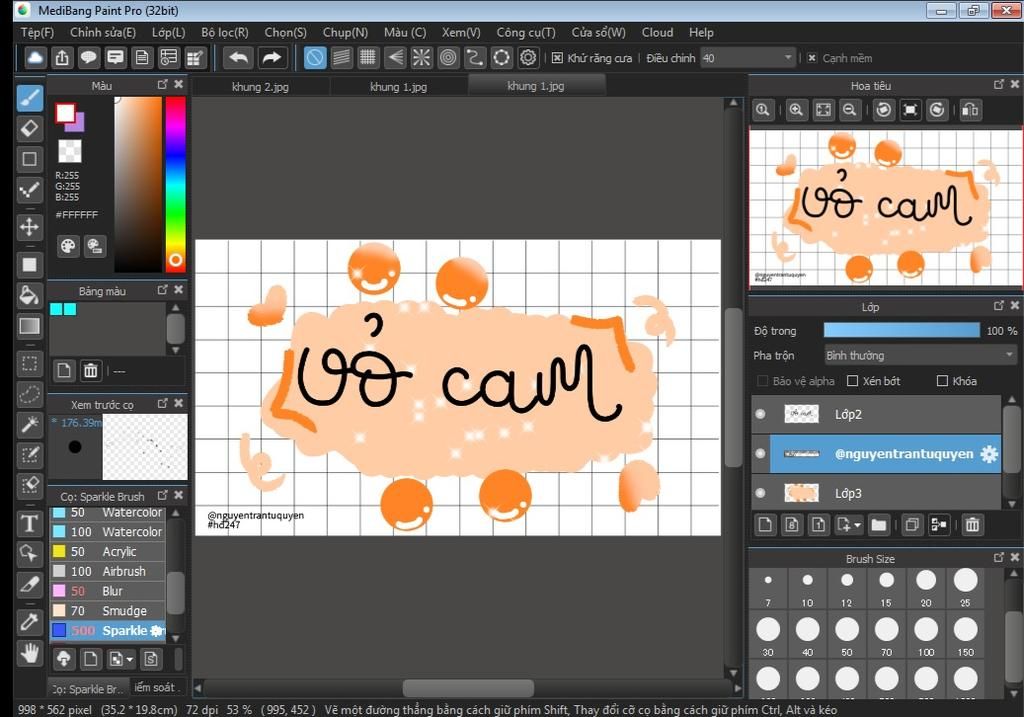Select the Hand tool
The height and width of the screenshot is (717, 1024).
[x=29, y=653]
